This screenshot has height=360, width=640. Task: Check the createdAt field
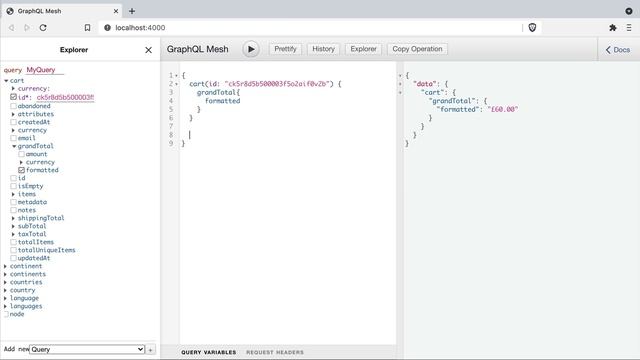(x=13, y=122)
